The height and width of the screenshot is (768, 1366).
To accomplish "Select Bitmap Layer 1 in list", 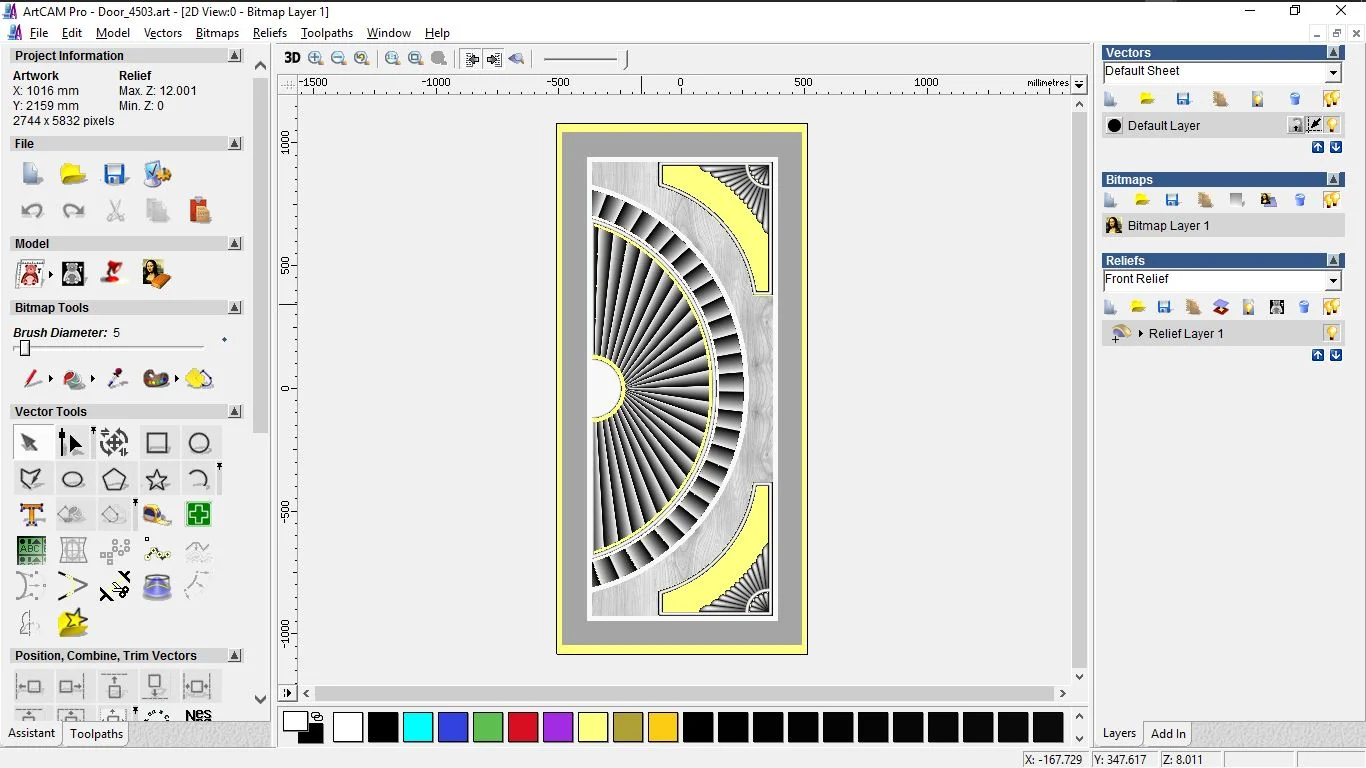I will (x=1168, y=226).
